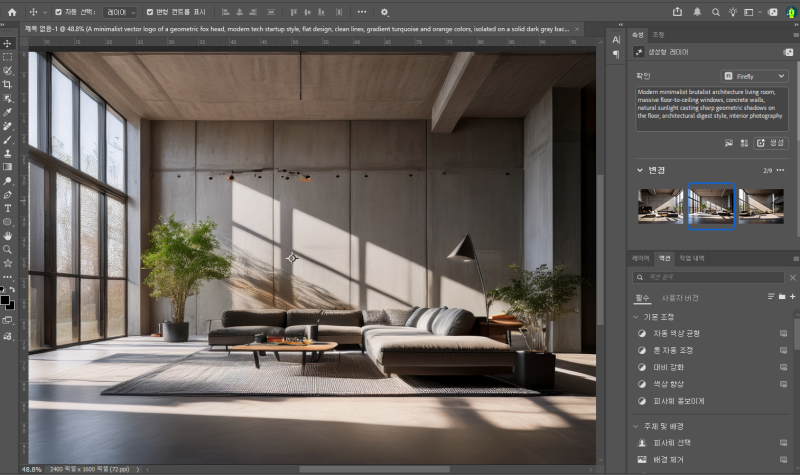Image resolution: width=800 pixels, height=475 pixels.
Task: Switch to the 레이어 panel tab
Action: tap(640, 258)
